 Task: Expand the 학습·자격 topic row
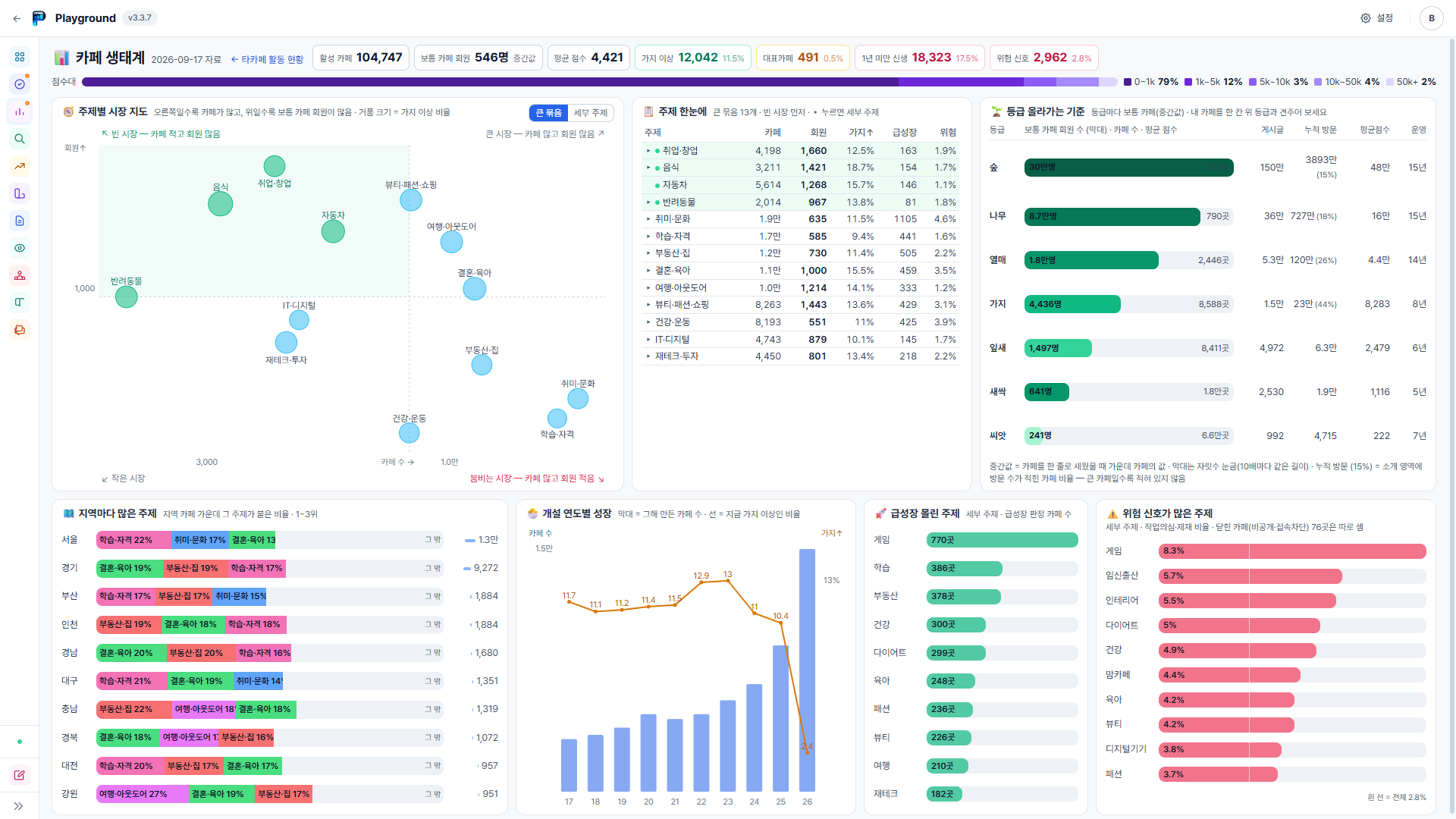(799, 237)
